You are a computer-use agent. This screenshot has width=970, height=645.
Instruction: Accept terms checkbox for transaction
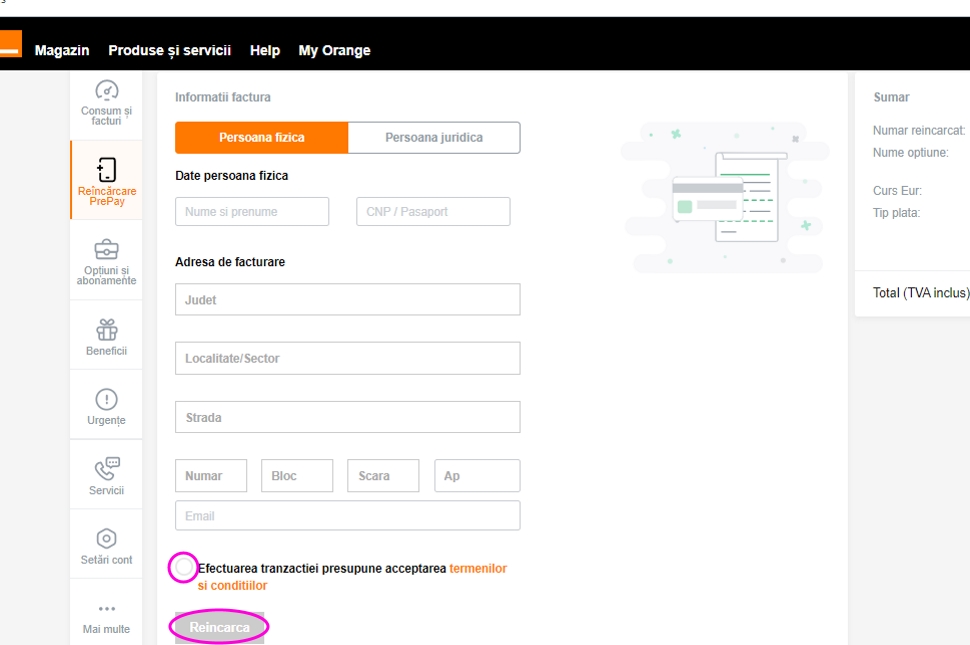click(184, 568)
